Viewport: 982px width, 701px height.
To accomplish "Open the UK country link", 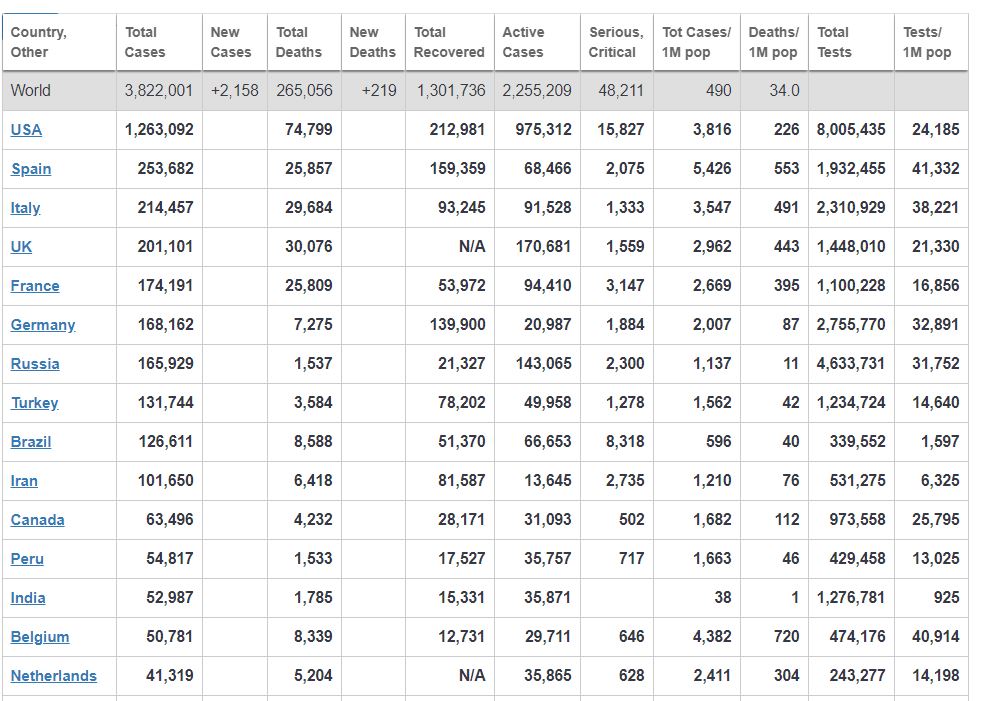I will pyautogui.click(x=21, y=247).
